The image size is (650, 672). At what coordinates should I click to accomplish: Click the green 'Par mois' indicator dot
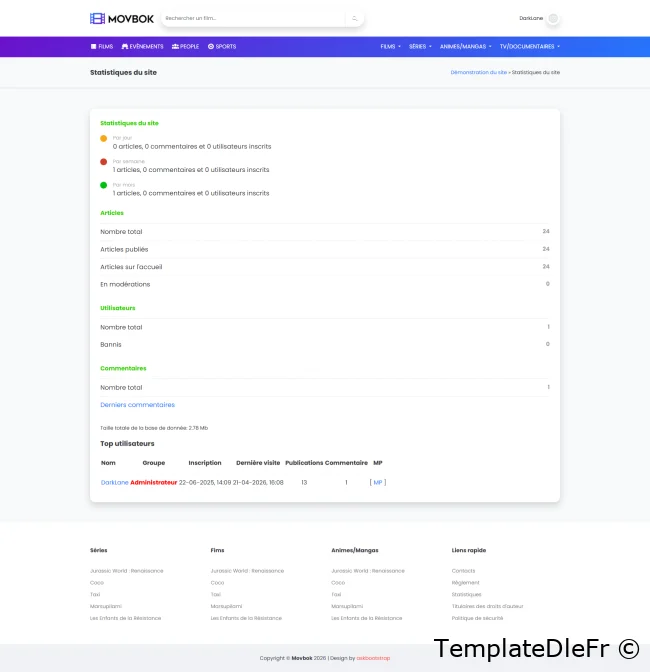(103, 185)
